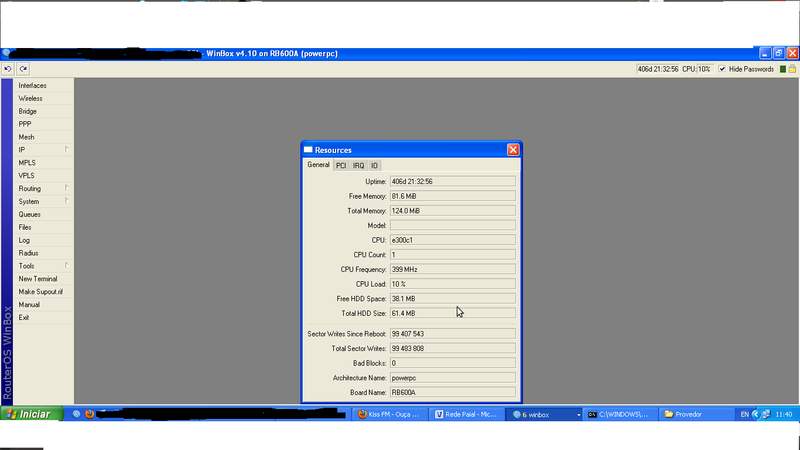Click the Architecture Name field showing powerpc
Viewport: 800px width, 450px height.
pyautogui.click(x=453, y=378)
